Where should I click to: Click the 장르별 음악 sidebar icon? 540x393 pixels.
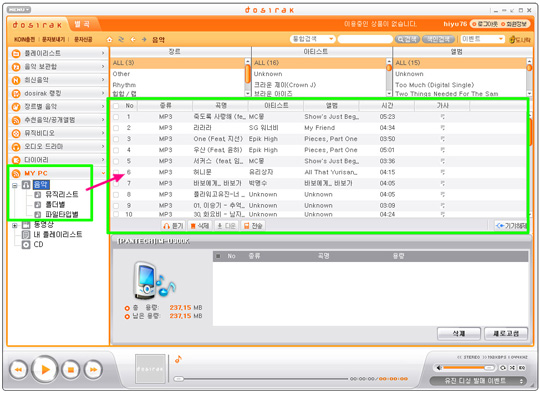click(x=16, y=107)
